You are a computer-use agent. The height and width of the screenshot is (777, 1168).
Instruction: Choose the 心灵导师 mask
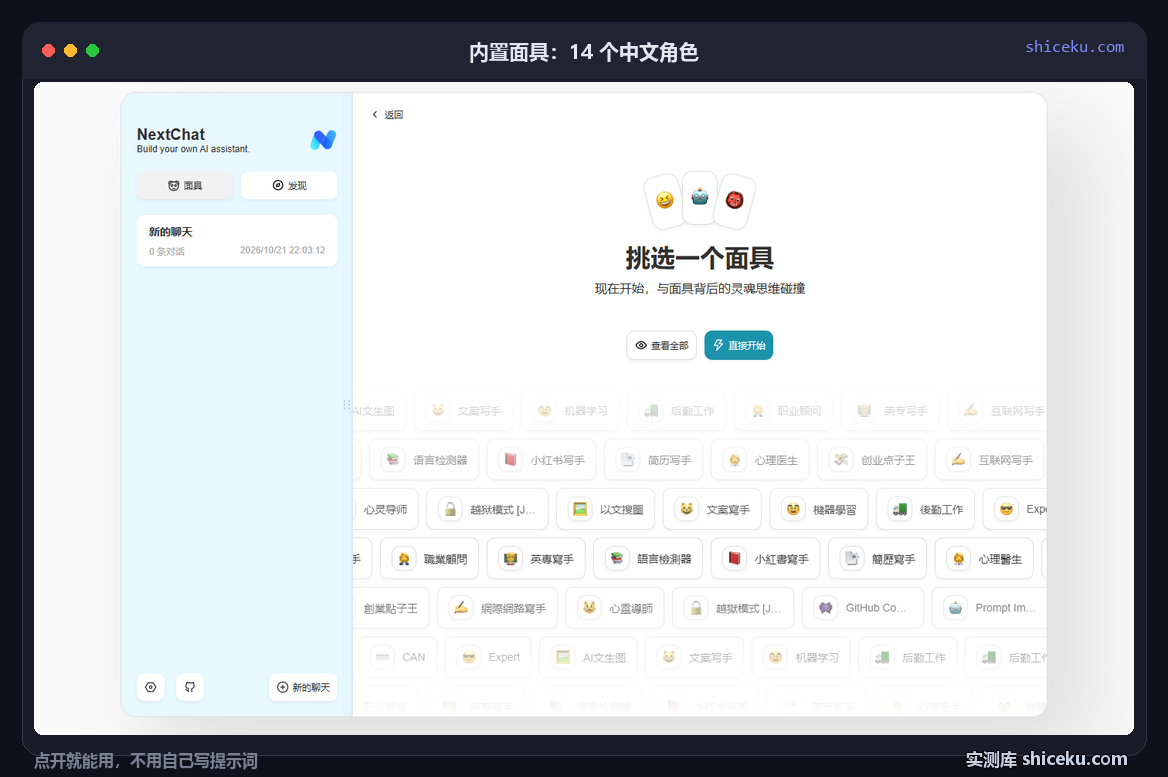[386, 510]
